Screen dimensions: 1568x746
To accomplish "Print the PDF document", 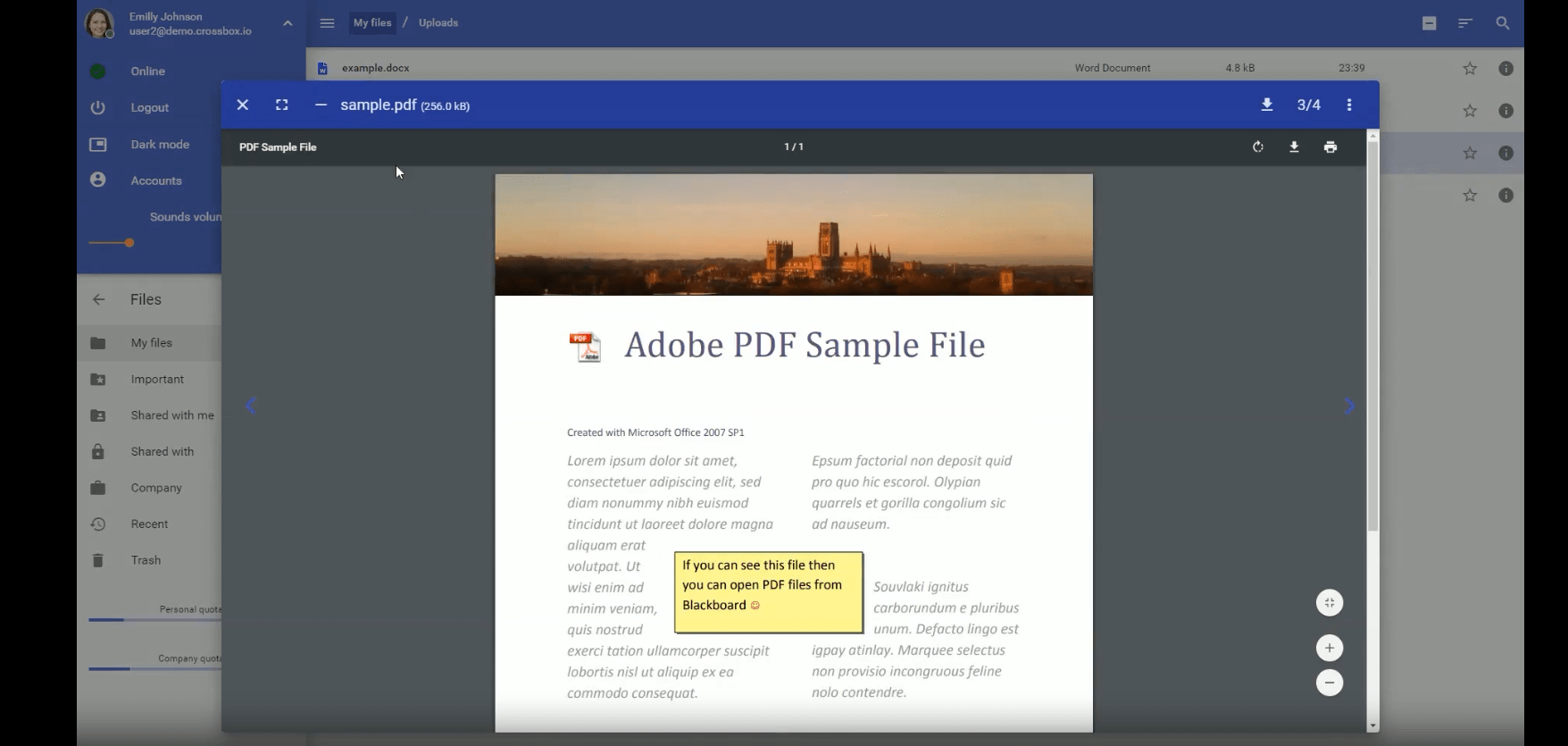I will point(1330,147).
